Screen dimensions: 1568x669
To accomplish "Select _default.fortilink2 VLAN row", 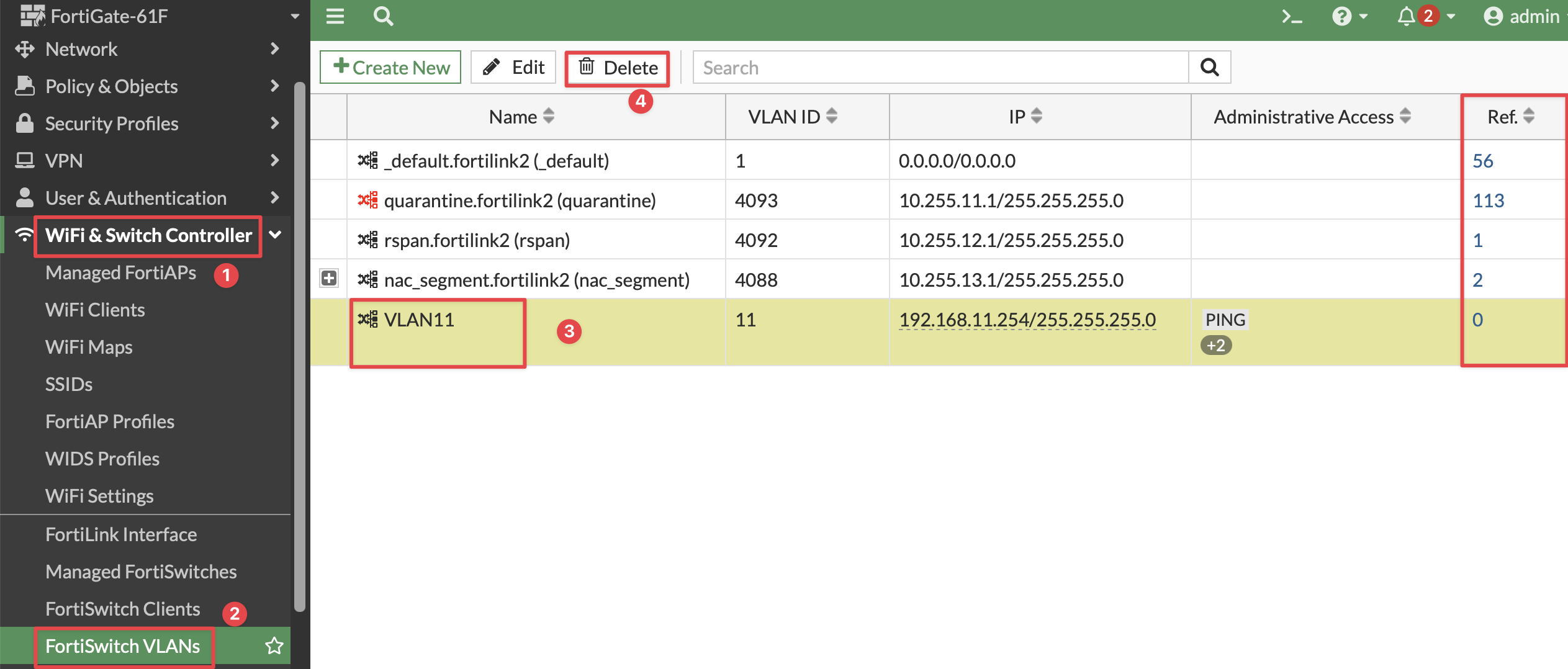I will click(x=937, y=161).
